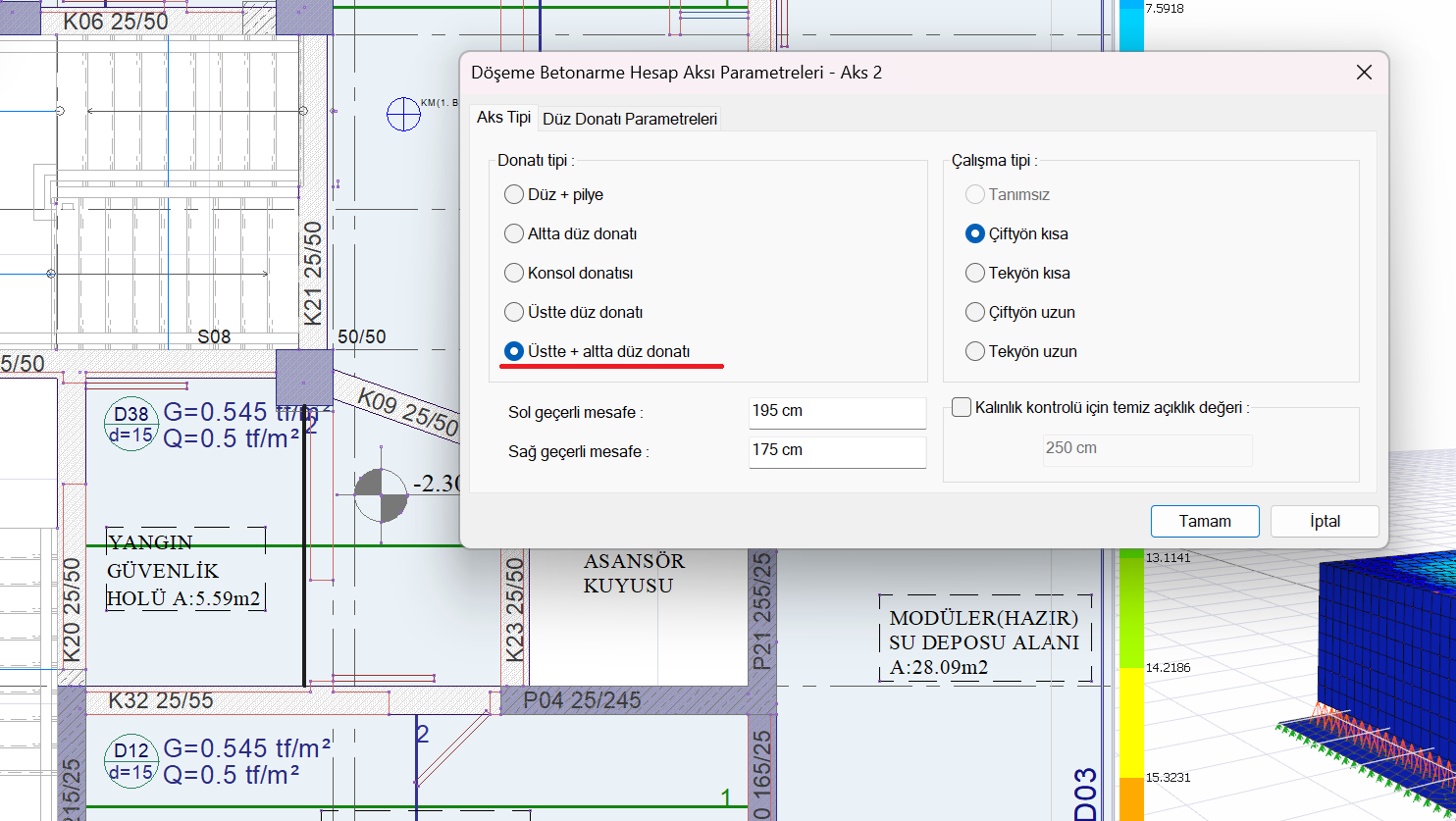Select the Düz + pilye reinforcement type
Image resolution: width=1456 pixels, height=821 pixels.
coord(514,194)
